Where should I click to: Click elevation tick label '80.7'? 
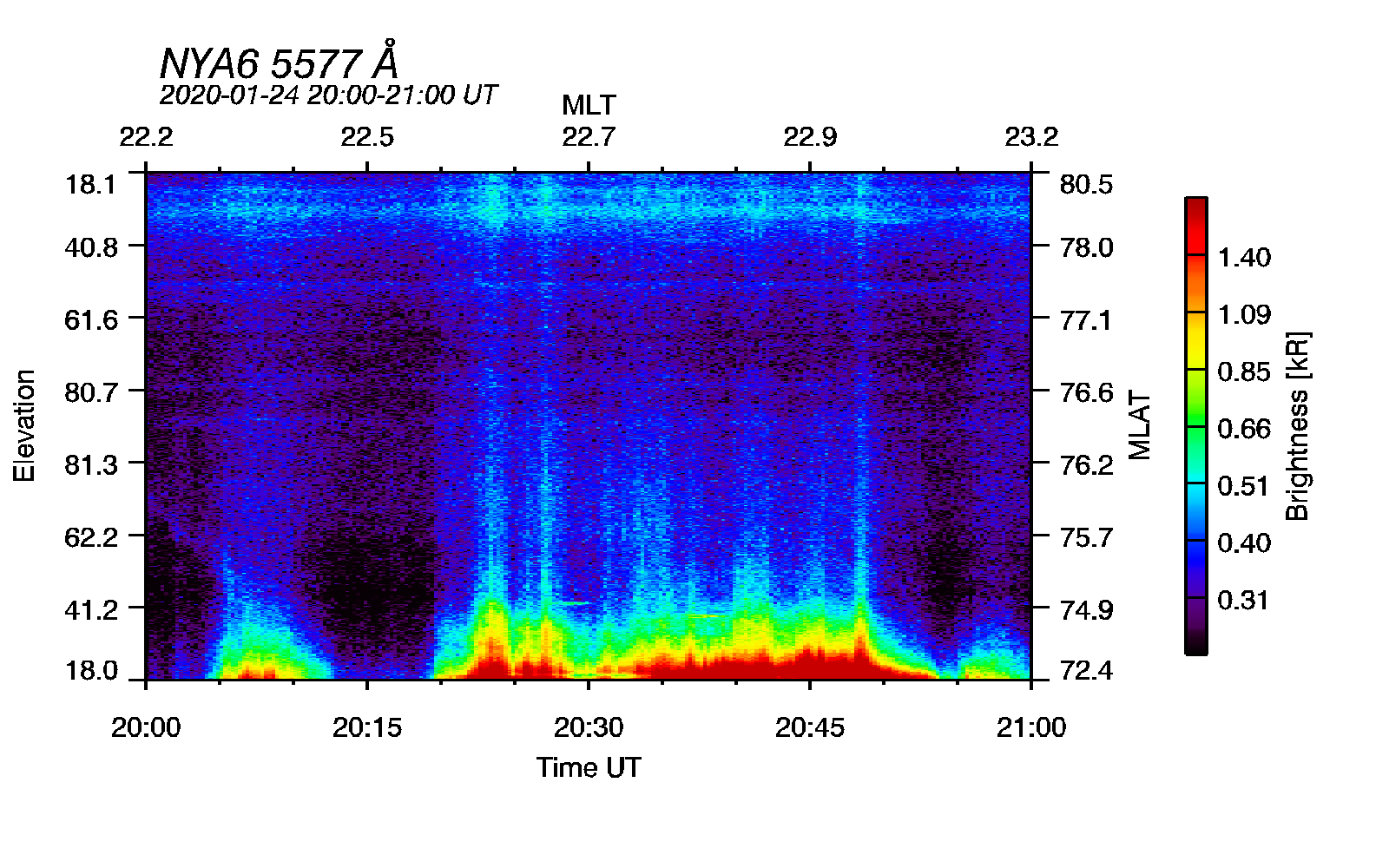(x=91, y=392)
